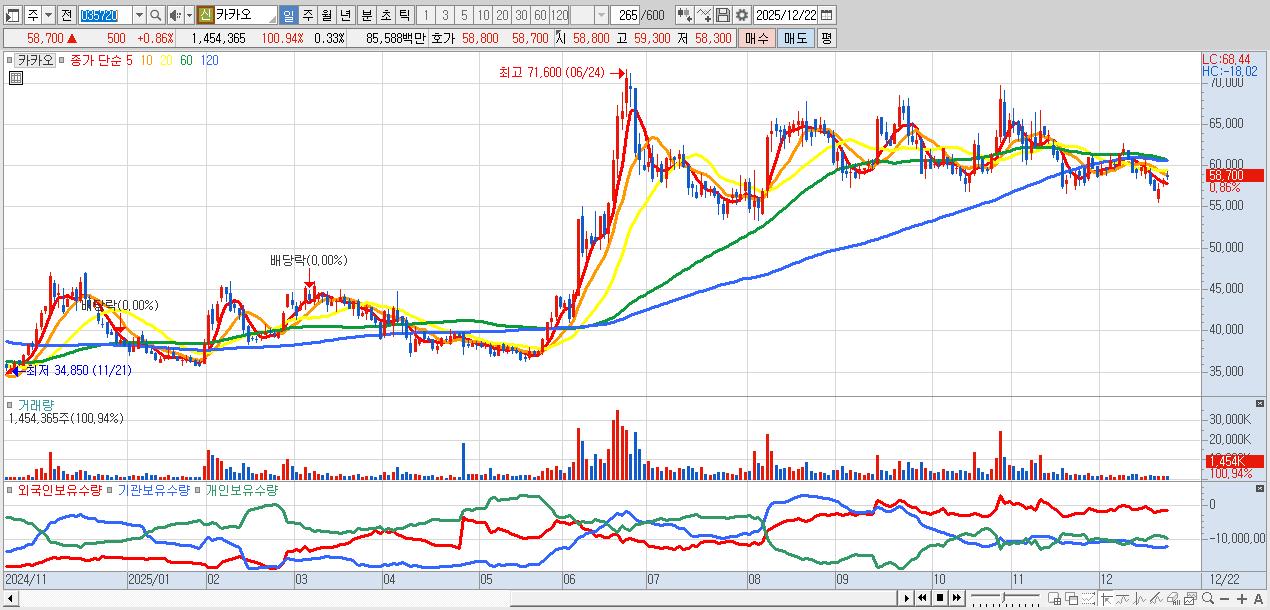
Task: Select the 주 weekly period button next to 일
Action: point(307,15)
